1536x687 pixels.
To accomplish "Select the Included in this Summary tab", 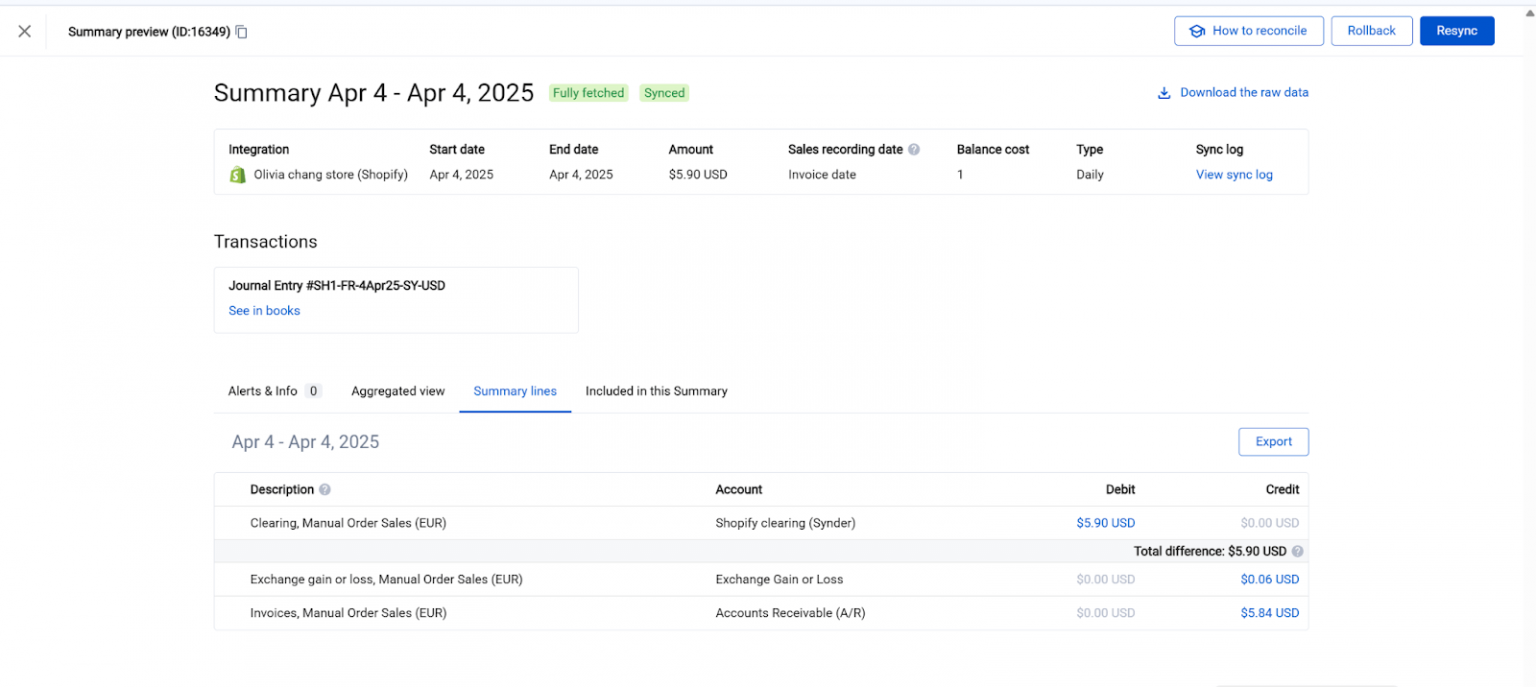I will (656, 391).
